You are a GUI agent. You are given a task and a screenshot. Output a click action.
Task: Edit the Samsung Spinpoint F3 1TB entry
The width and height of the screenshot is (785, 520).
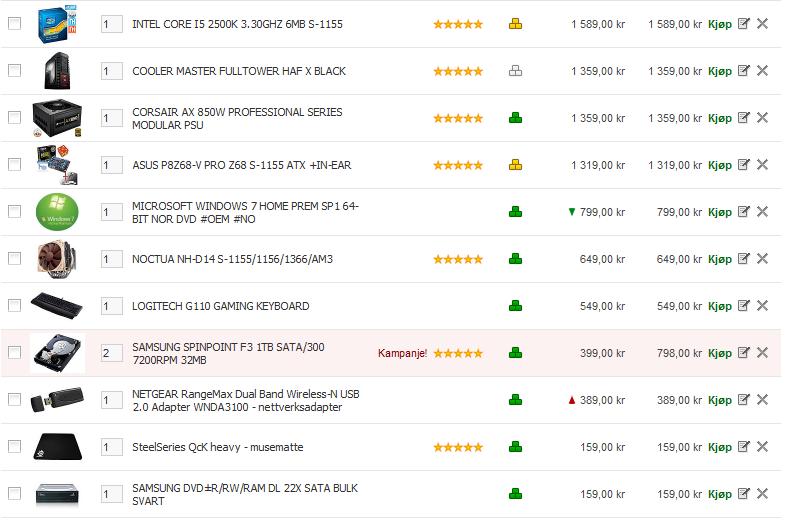tap(743, 353)
